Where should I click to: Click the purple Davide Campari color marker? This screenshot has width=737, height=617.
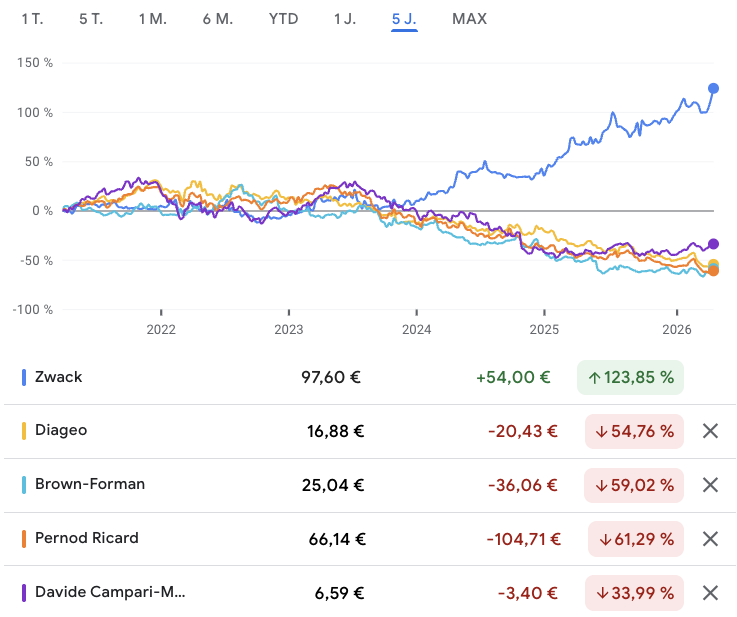tap(24, 593)
